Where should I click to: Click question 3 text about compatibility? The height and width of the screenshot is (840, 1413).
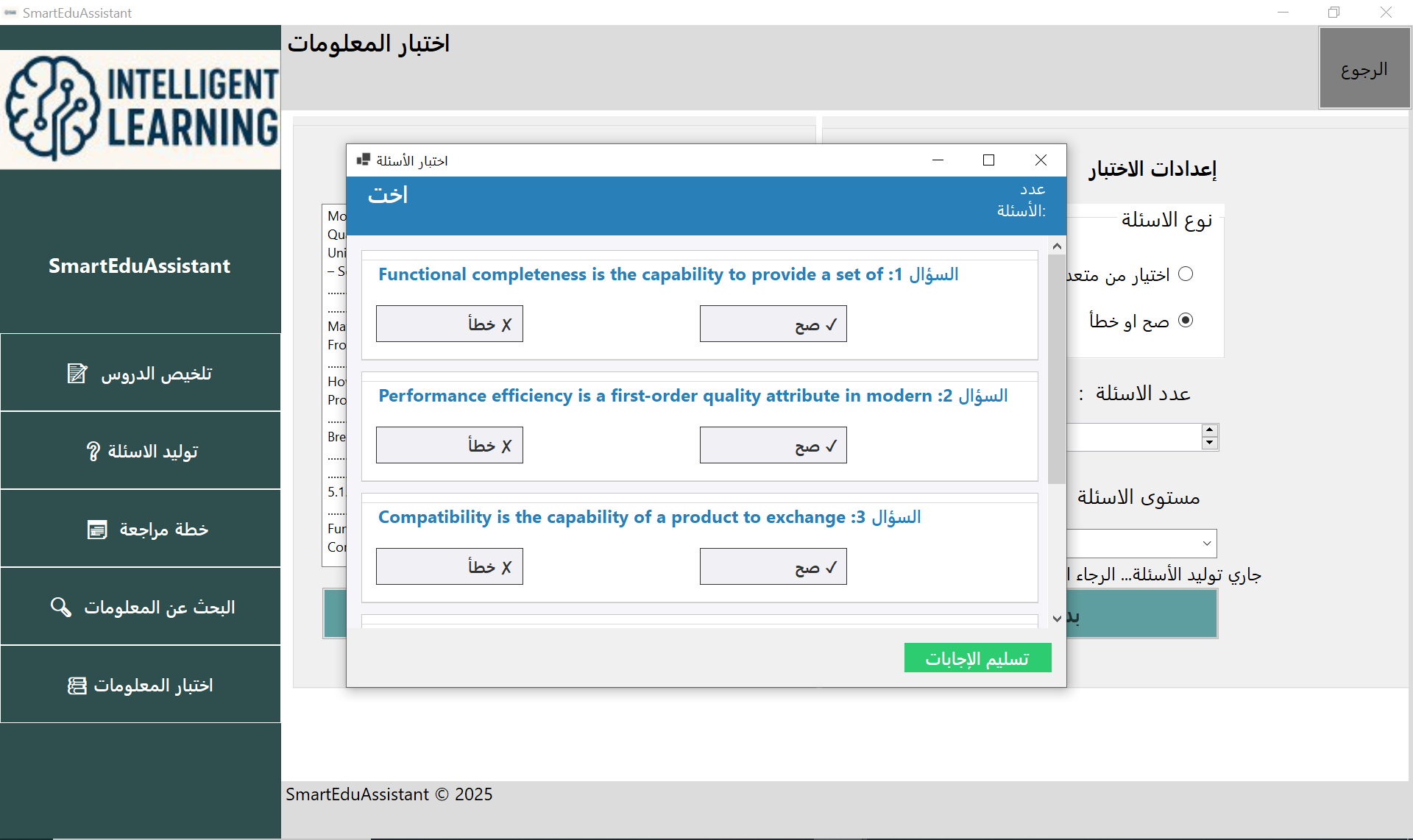[649, 517]
